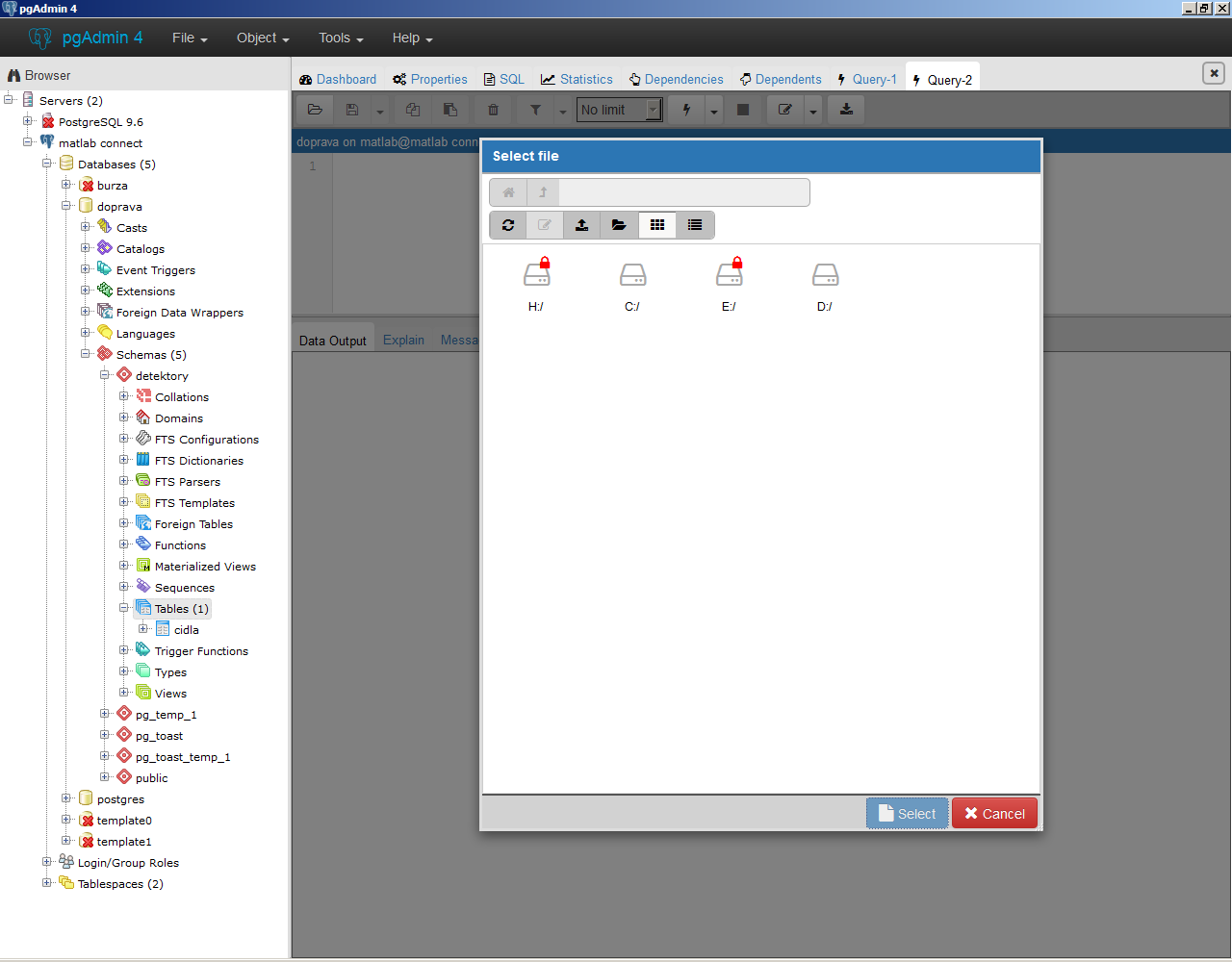Click the download CSV toolbar icon
1232x962 pixels.
click(x=846, y=110)
